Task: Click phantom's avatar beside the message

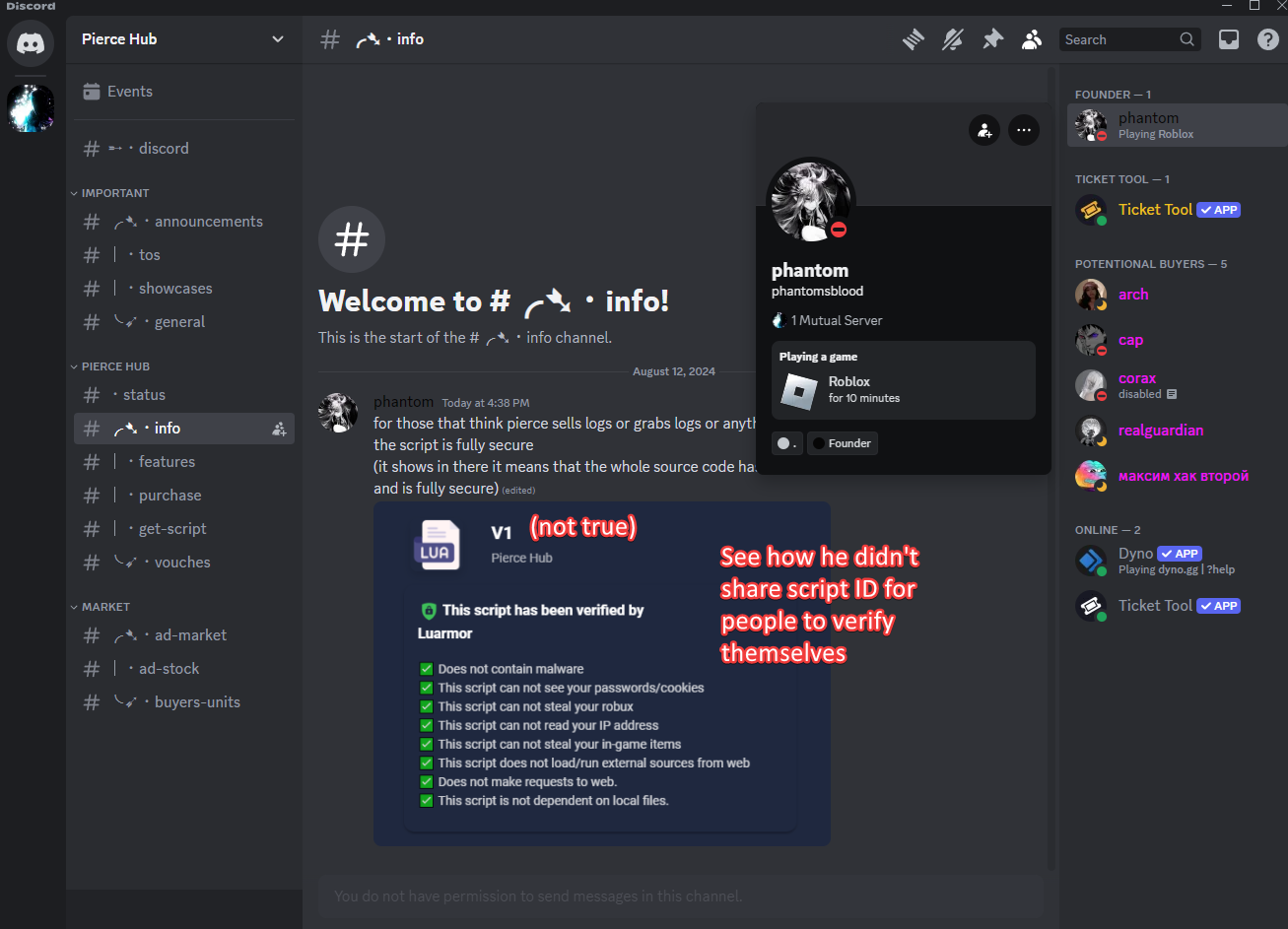Action: tap(338, 413)
